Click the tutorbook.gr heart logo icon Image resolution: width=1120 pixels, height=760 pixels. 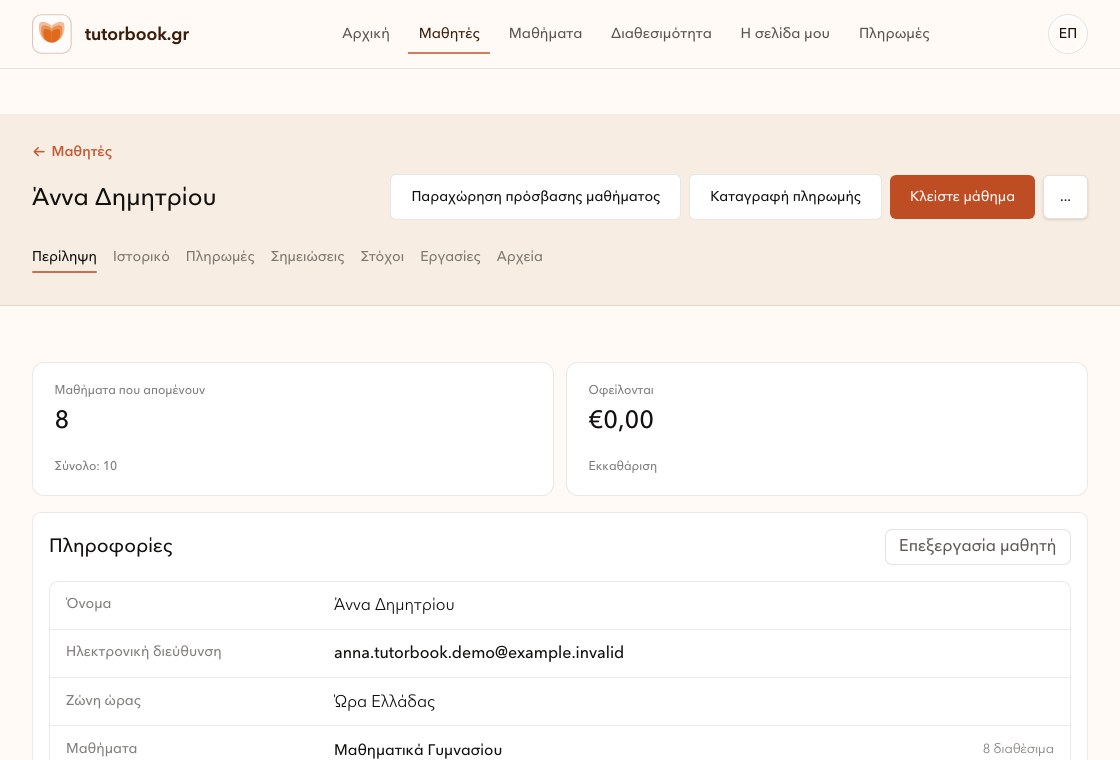pos(51,34)
